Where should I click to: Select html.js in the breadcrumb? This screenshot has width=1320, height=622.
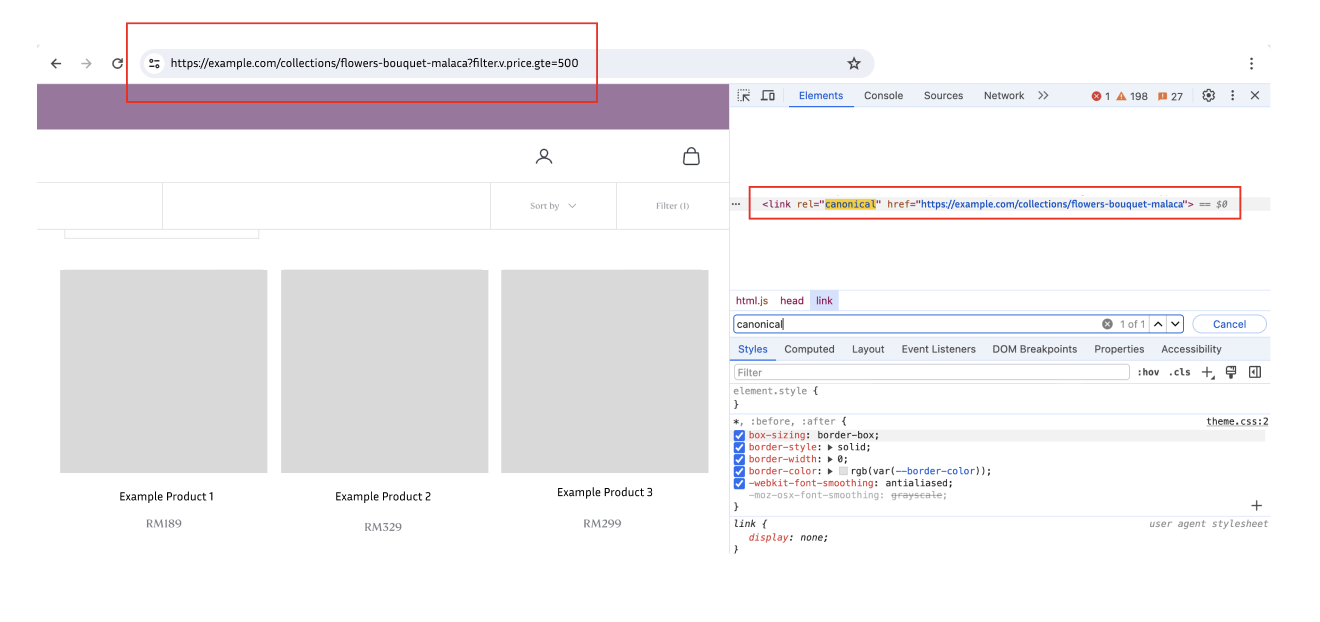pyautogui.click(x=752, y=301)
